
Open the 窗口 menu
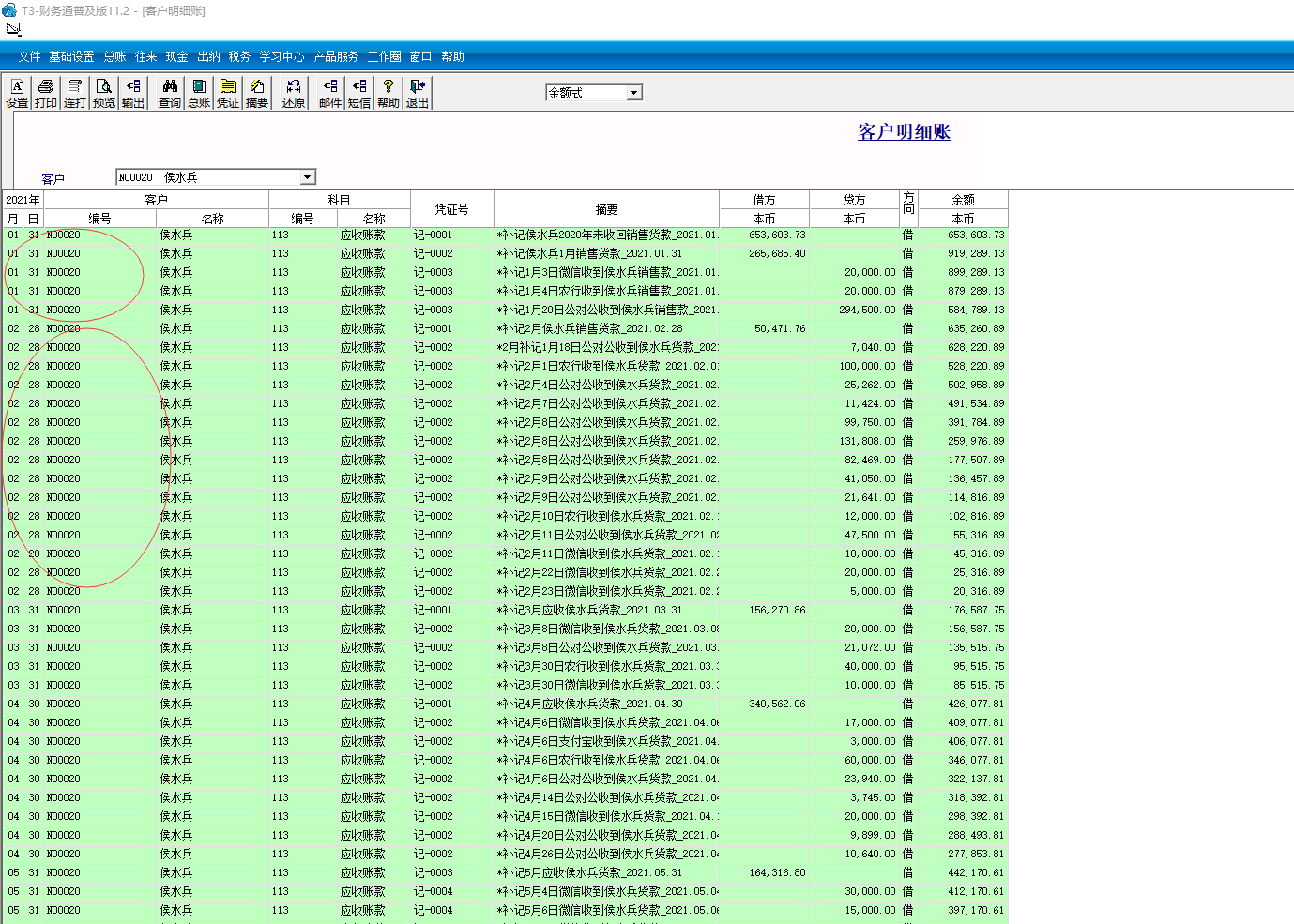[x=420, y=56]
